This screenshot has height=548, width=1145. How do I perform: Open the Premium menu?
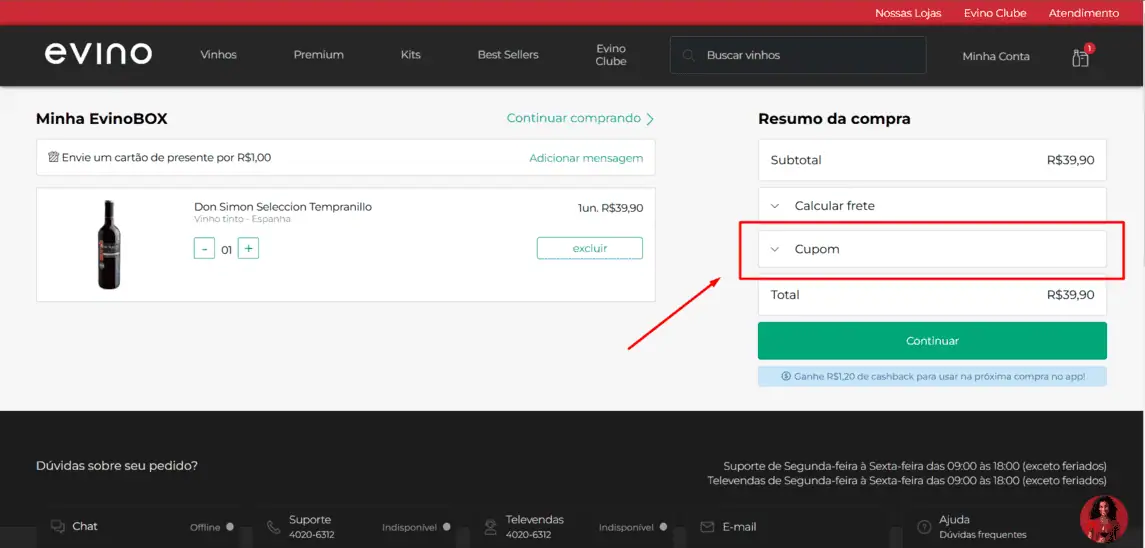coord(318,55)
